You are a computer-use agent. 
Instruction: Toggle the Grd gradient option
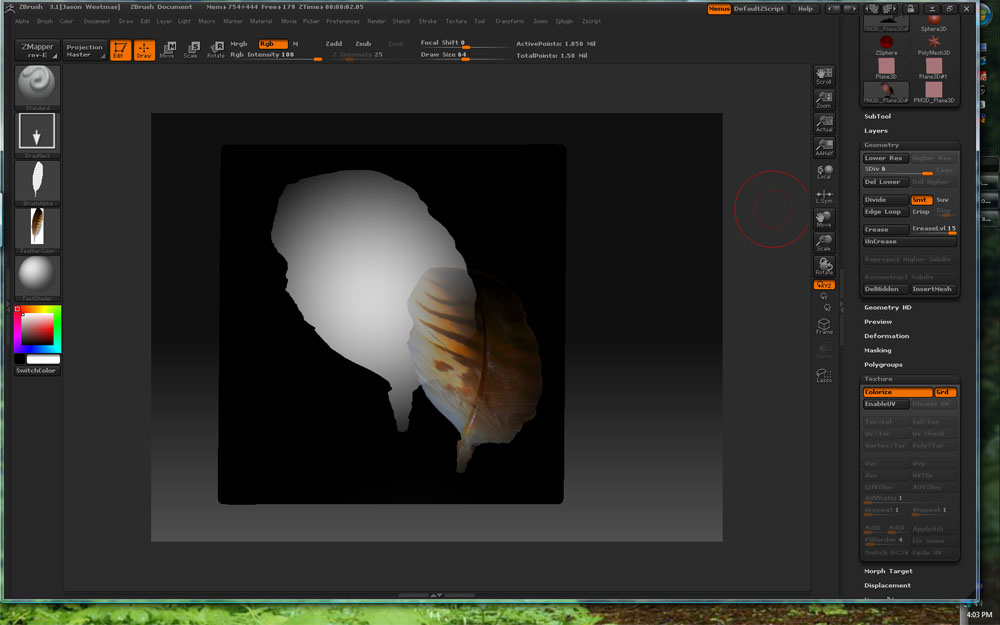(x=945, y=392)
